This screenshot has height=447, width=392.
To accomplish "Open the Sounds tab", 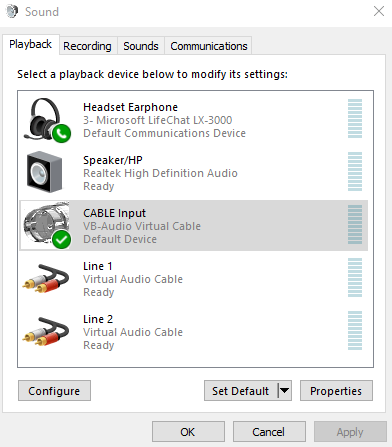I will click(141, 46).
